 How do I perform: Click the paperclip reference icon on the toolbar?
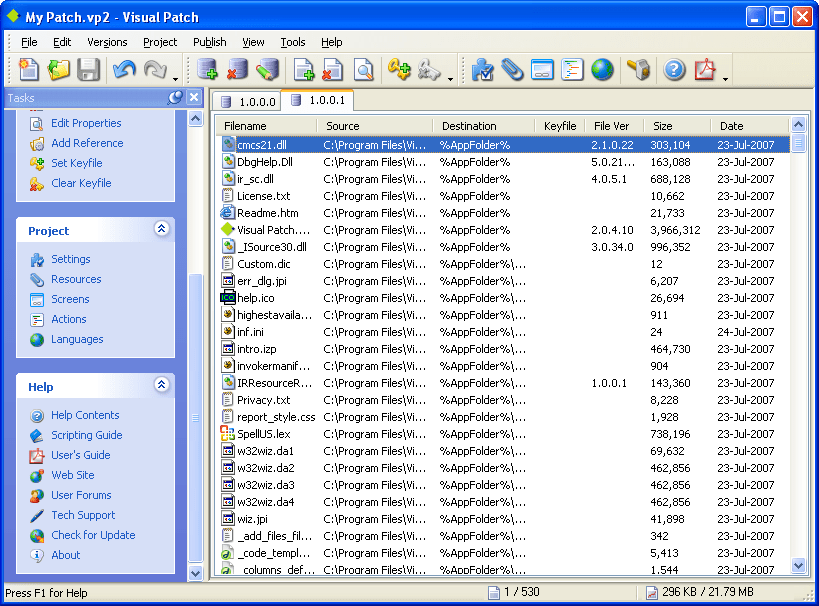513,70
